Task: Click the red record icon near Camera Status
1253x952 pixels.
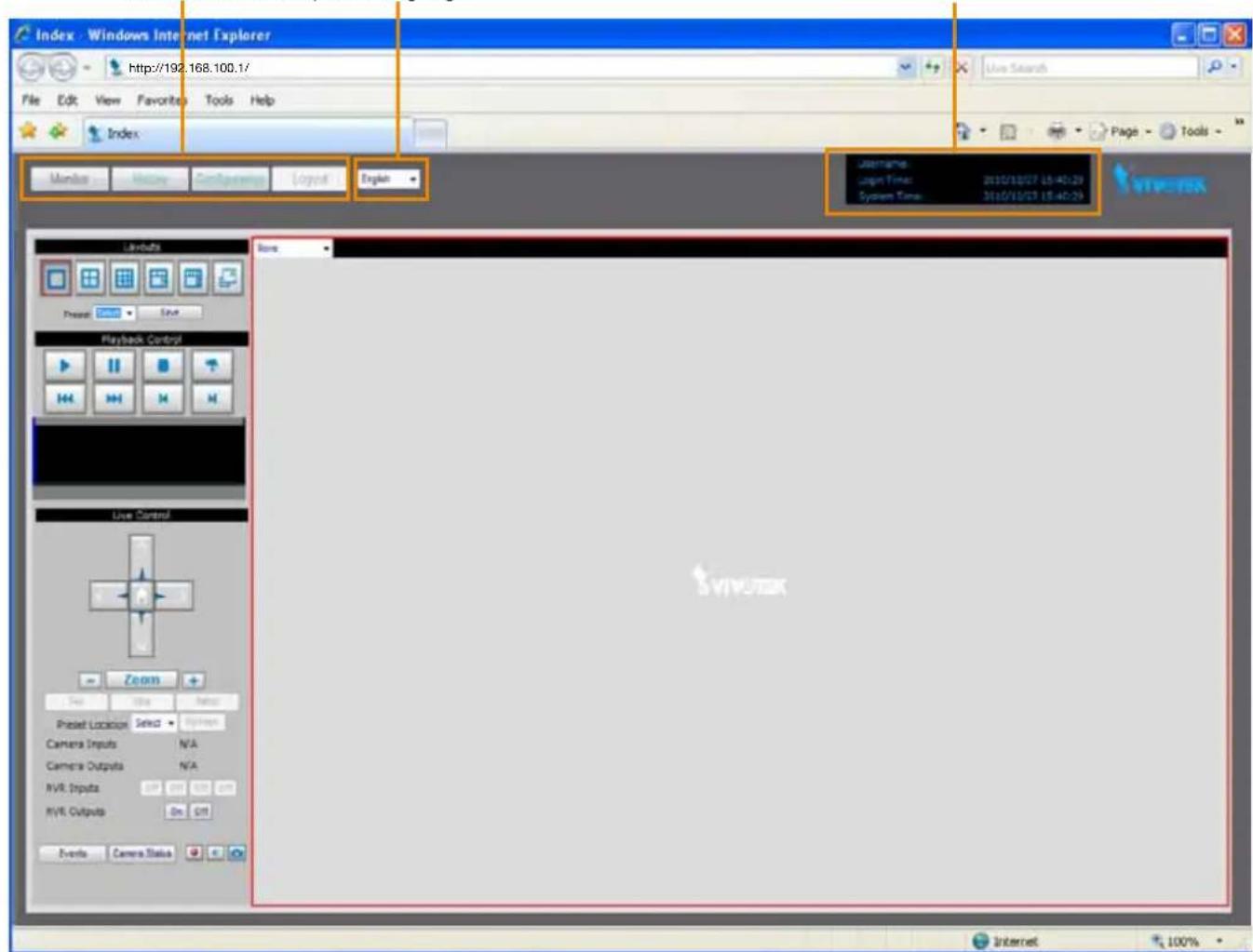Action: [x=194, y=852]
